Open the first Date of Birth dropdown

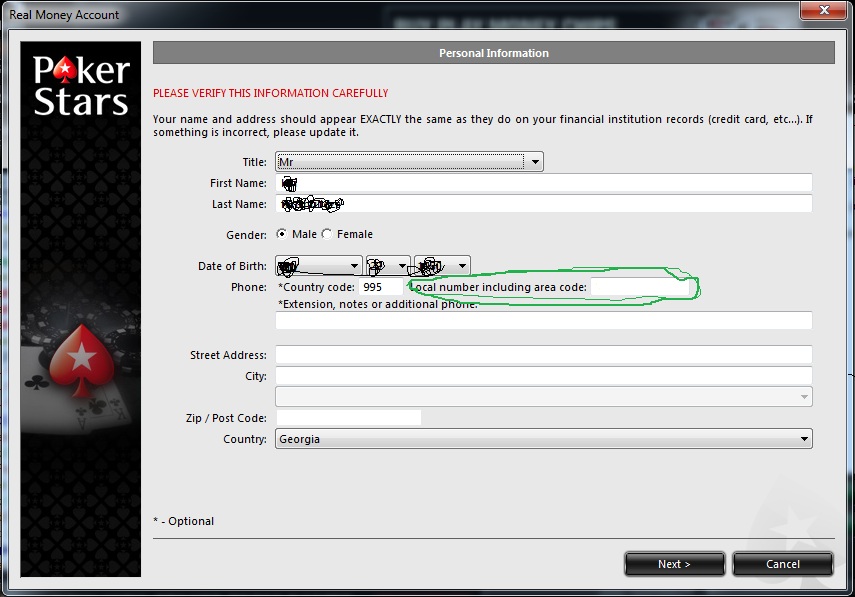319,266
